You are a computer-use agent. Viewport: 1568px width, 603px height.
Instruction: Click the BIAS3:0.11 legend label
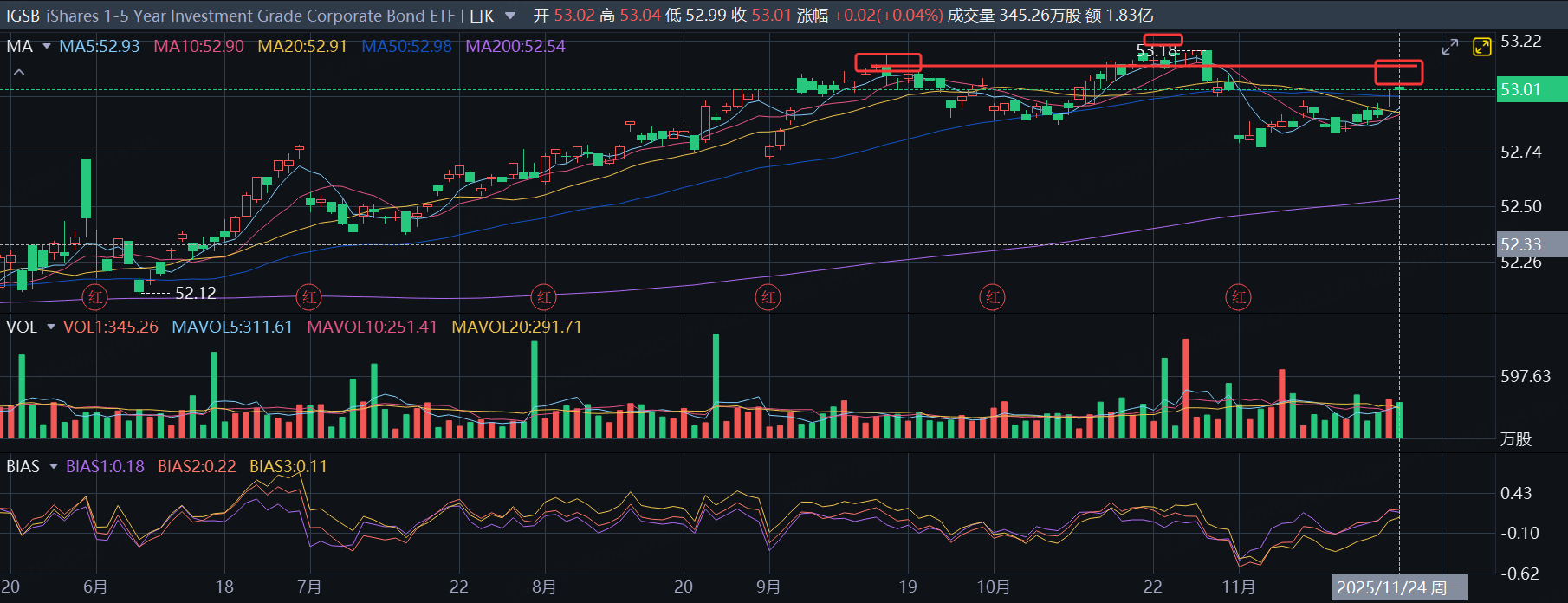(288, 466)
